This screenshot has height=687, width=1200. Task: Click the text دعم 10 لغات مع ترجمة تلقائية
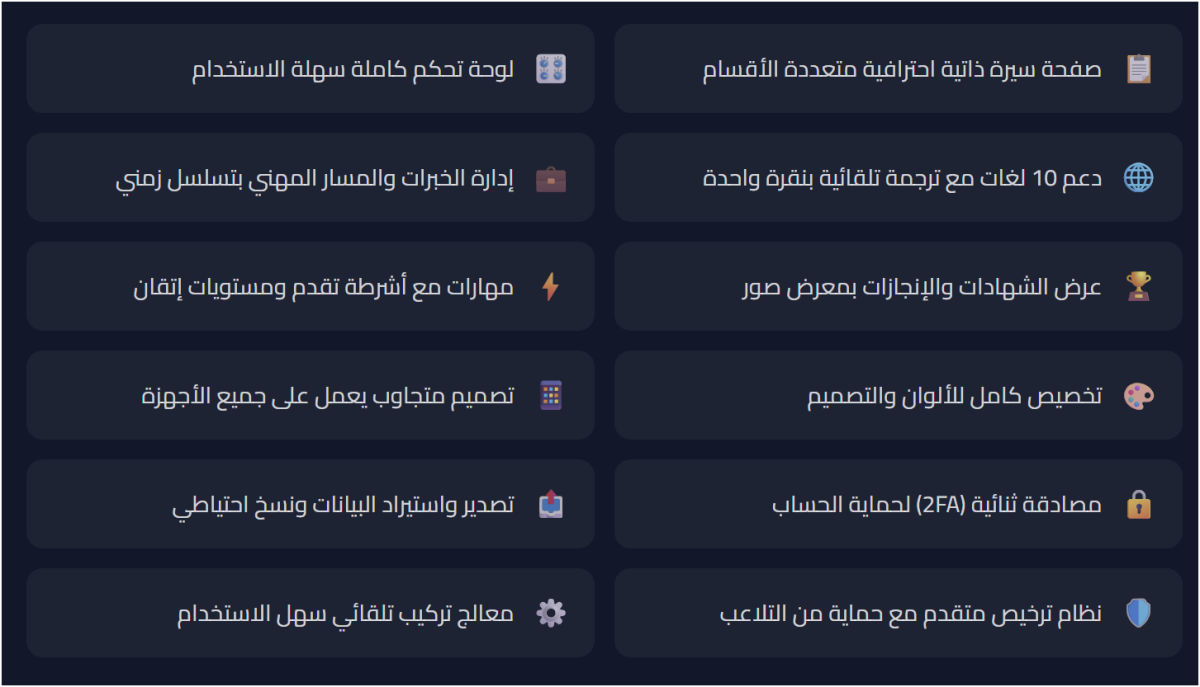(x=903, y=178)
